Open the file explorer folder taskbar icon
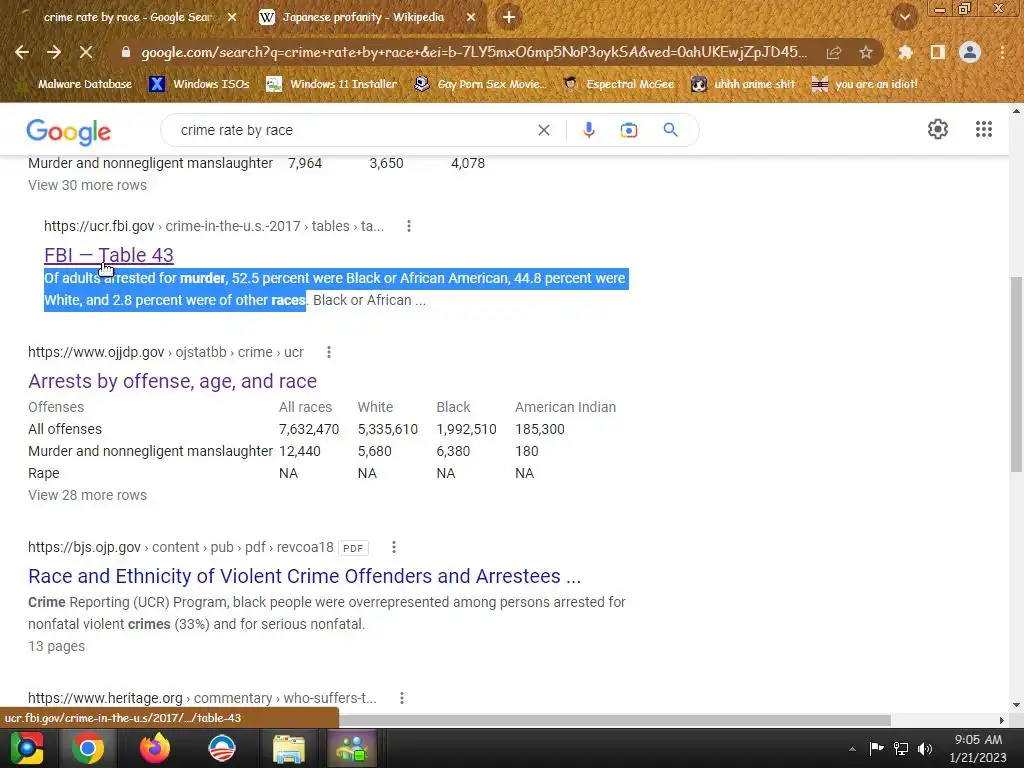Screen dimensions: 1024x768 288,749
